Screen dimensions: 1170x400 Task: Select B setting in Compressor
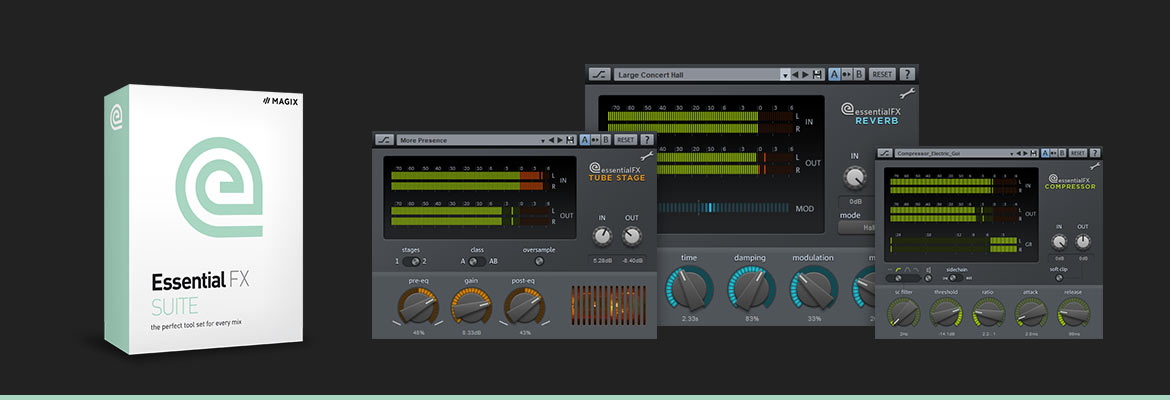click(1063, 152)
